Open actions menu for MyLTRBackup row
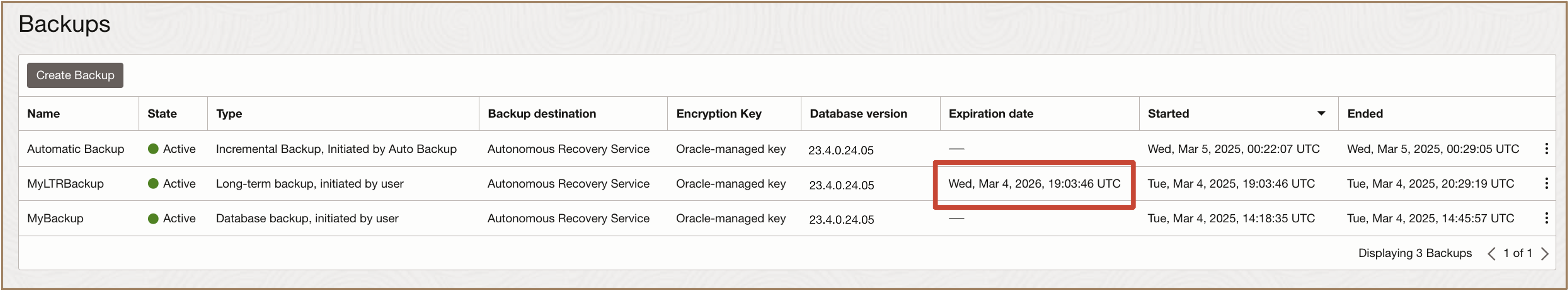This screenshot has height=291, width=1568. [1546, 183]
